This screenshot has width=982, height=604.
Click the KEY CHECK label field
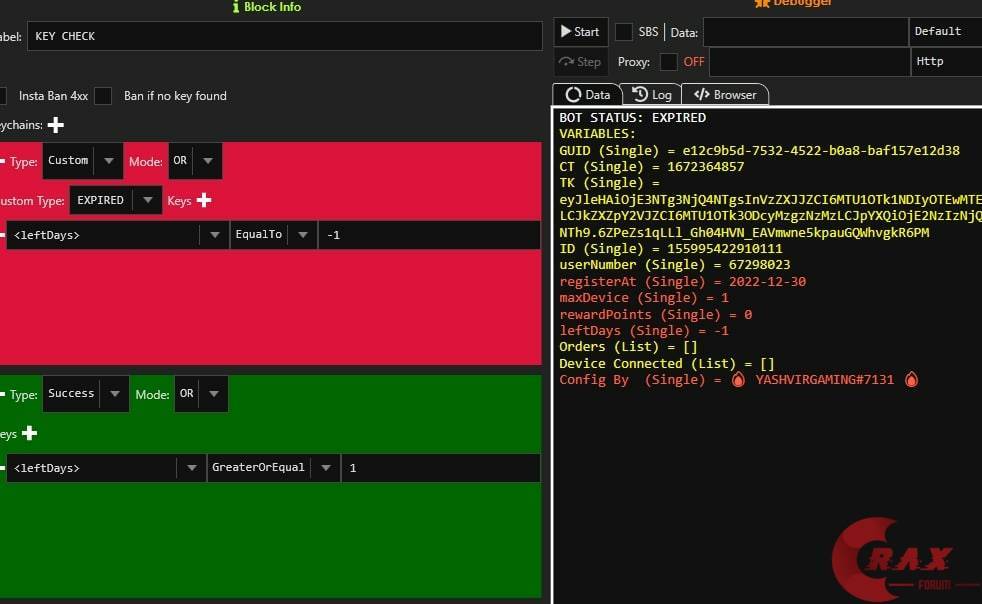pos(285,36)
